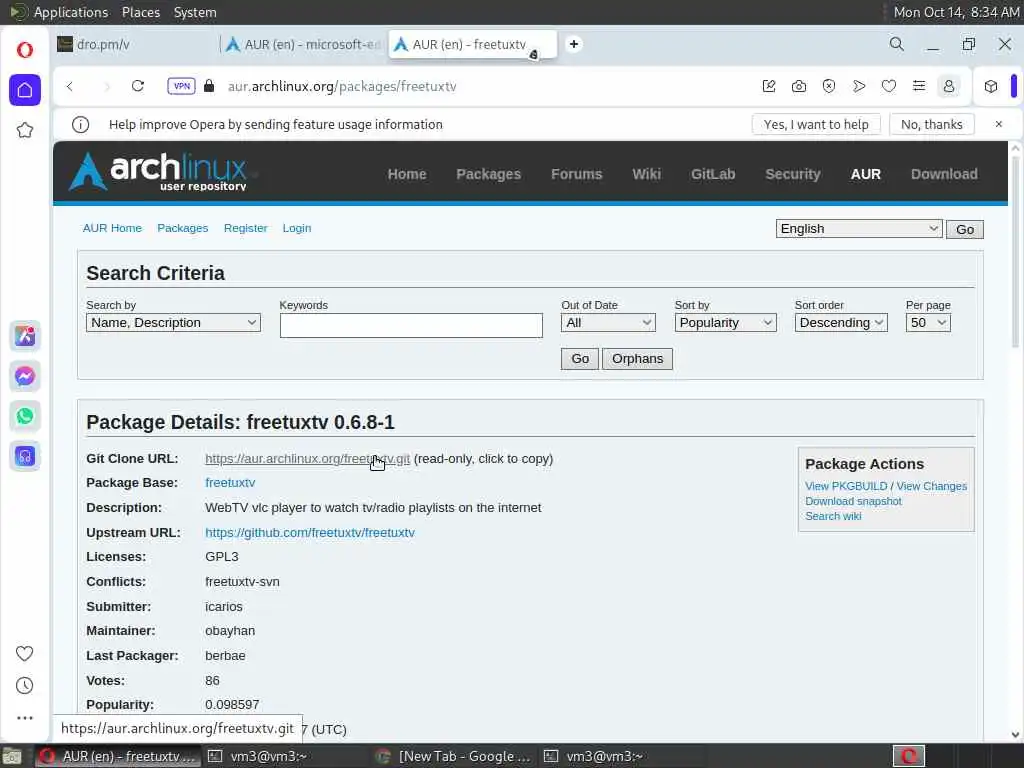Open history clock icon in sidebar
The image size is (1024, 768).
(25, 685)
